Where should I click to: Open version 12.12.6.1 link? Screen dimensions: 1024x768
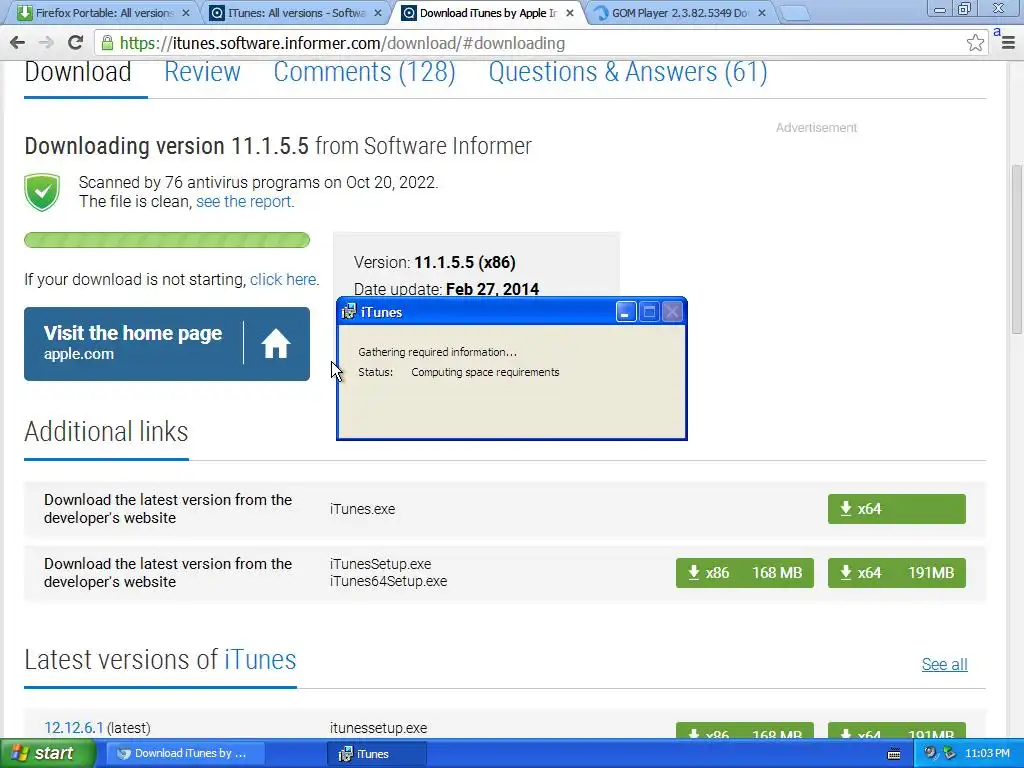(73, 728)
